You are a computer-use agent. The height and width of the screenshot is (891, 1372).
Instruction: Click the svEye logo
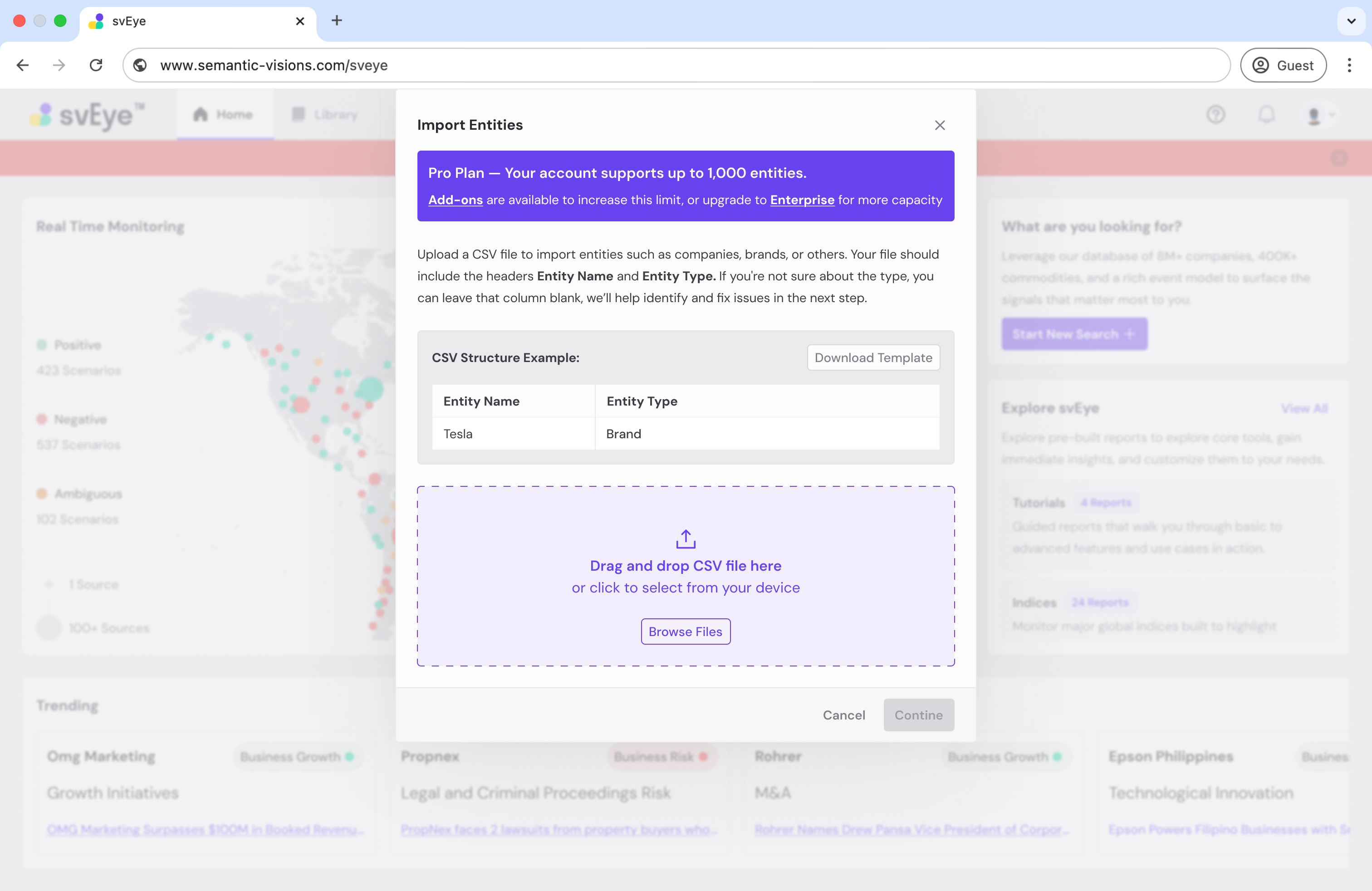(87, 115)
